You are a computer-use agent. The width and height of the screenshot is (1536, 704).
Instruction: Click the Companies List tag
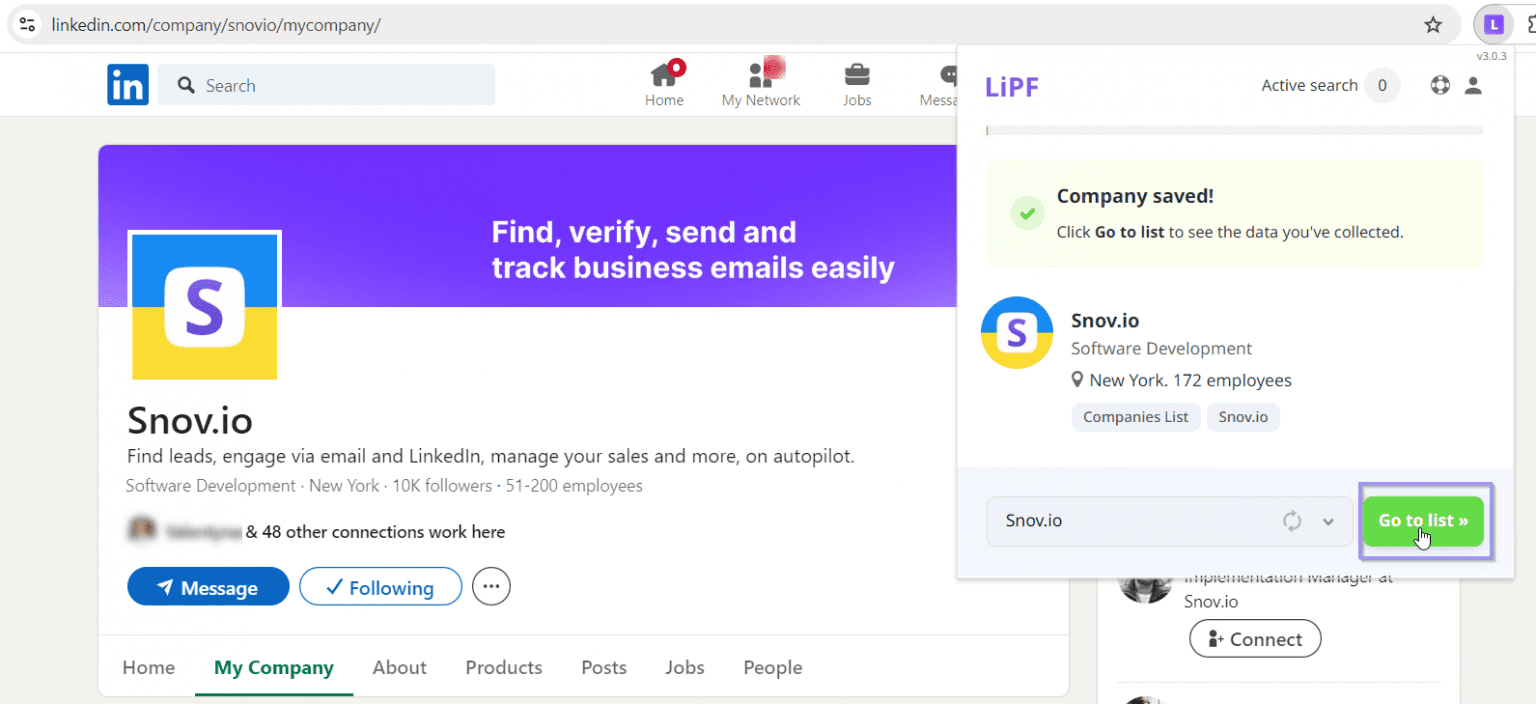[1135, 417]
